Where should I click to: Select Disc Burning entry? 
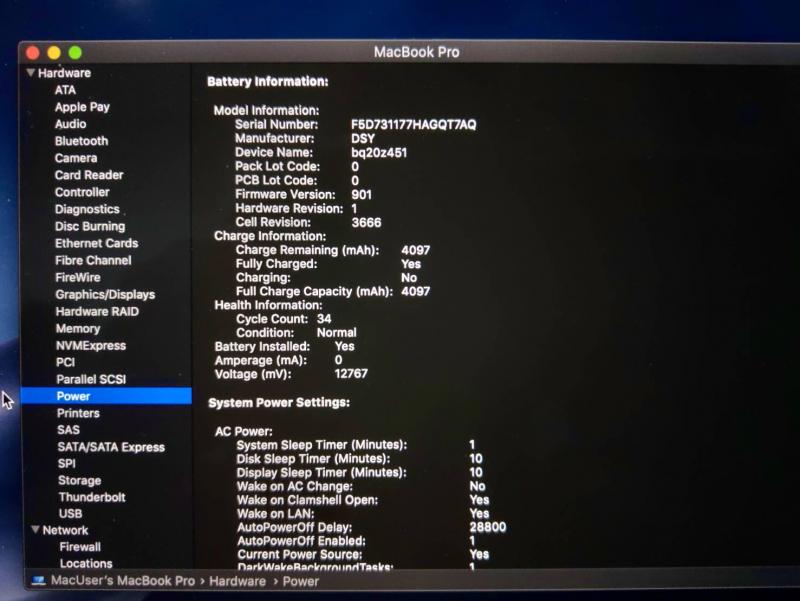(x=90, y=226)
